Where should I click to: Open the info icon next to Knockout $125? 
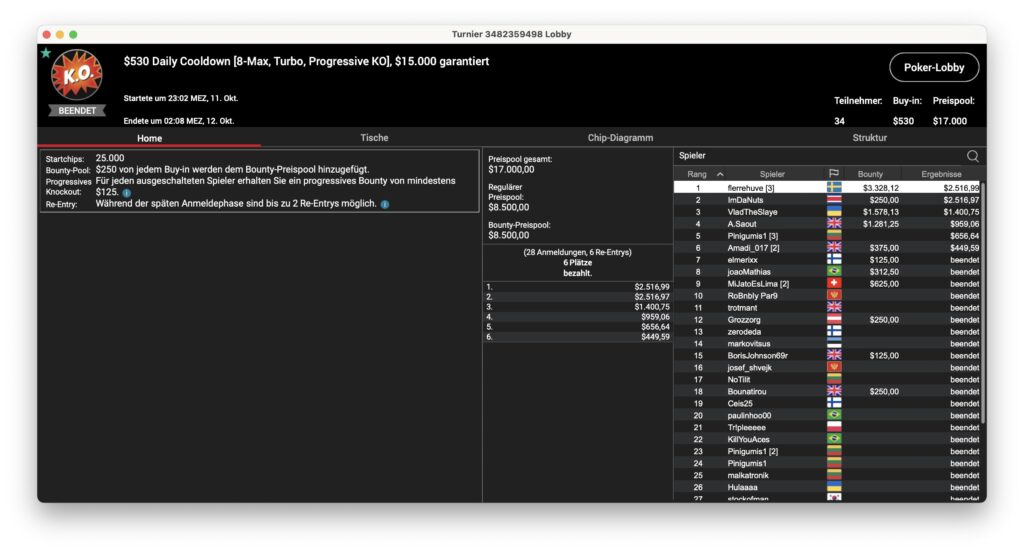tap(127, 192)
